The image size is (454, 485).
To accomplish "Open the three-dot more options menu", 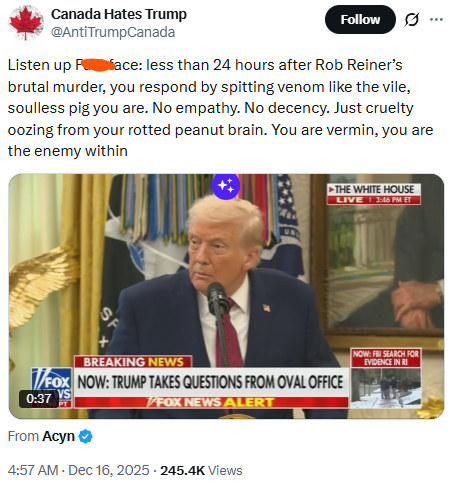I will click(436, 20).
